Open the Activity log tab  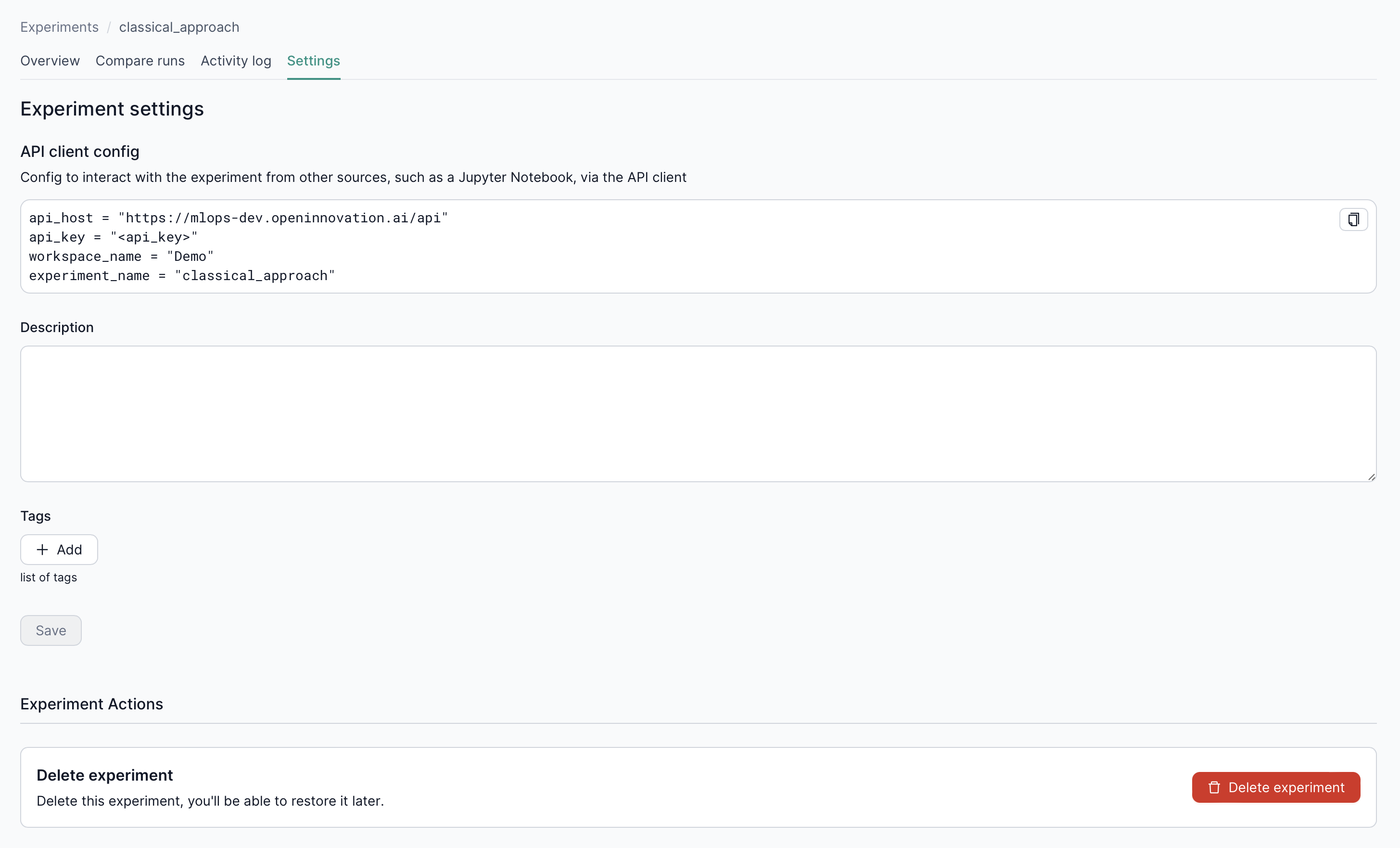tap(236, 61)
